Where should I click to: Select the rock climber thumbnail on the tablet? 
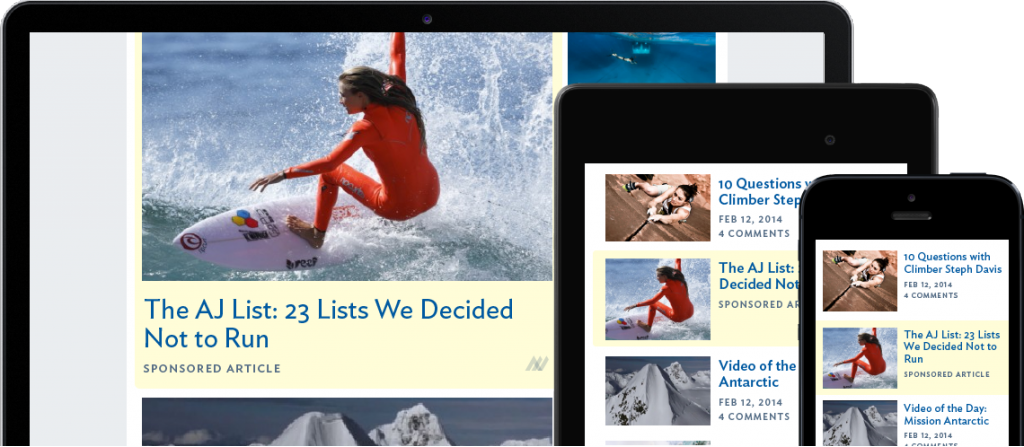658,208
